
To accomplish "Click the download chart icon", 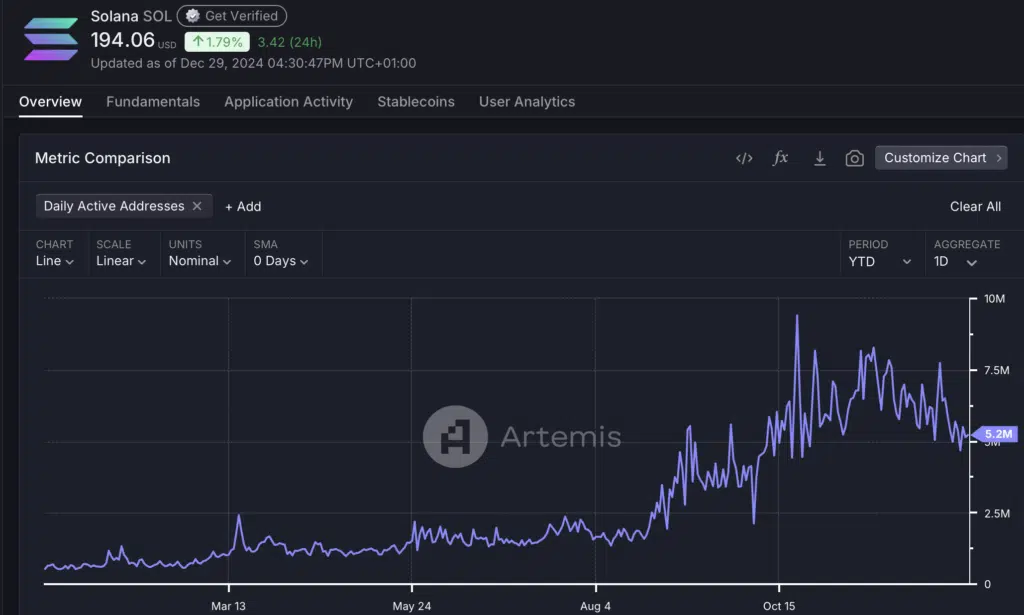I will tap(819, 158).
